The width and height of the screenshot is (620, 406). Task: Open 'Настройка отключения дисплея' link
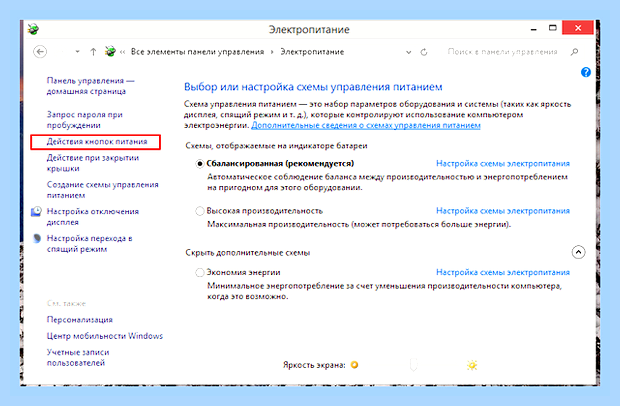click(x=93, y=217)
